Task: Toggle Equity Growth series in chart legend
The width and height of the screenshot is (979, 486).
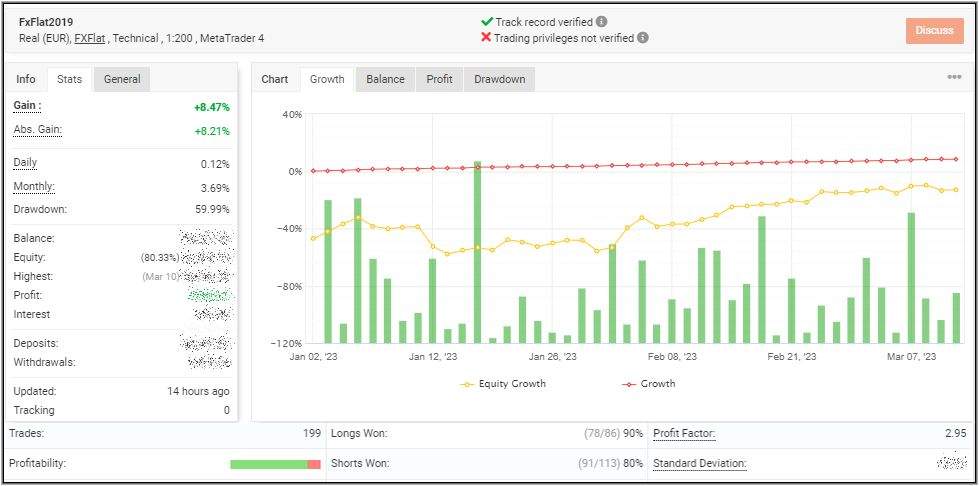Action: coord(503,384)
